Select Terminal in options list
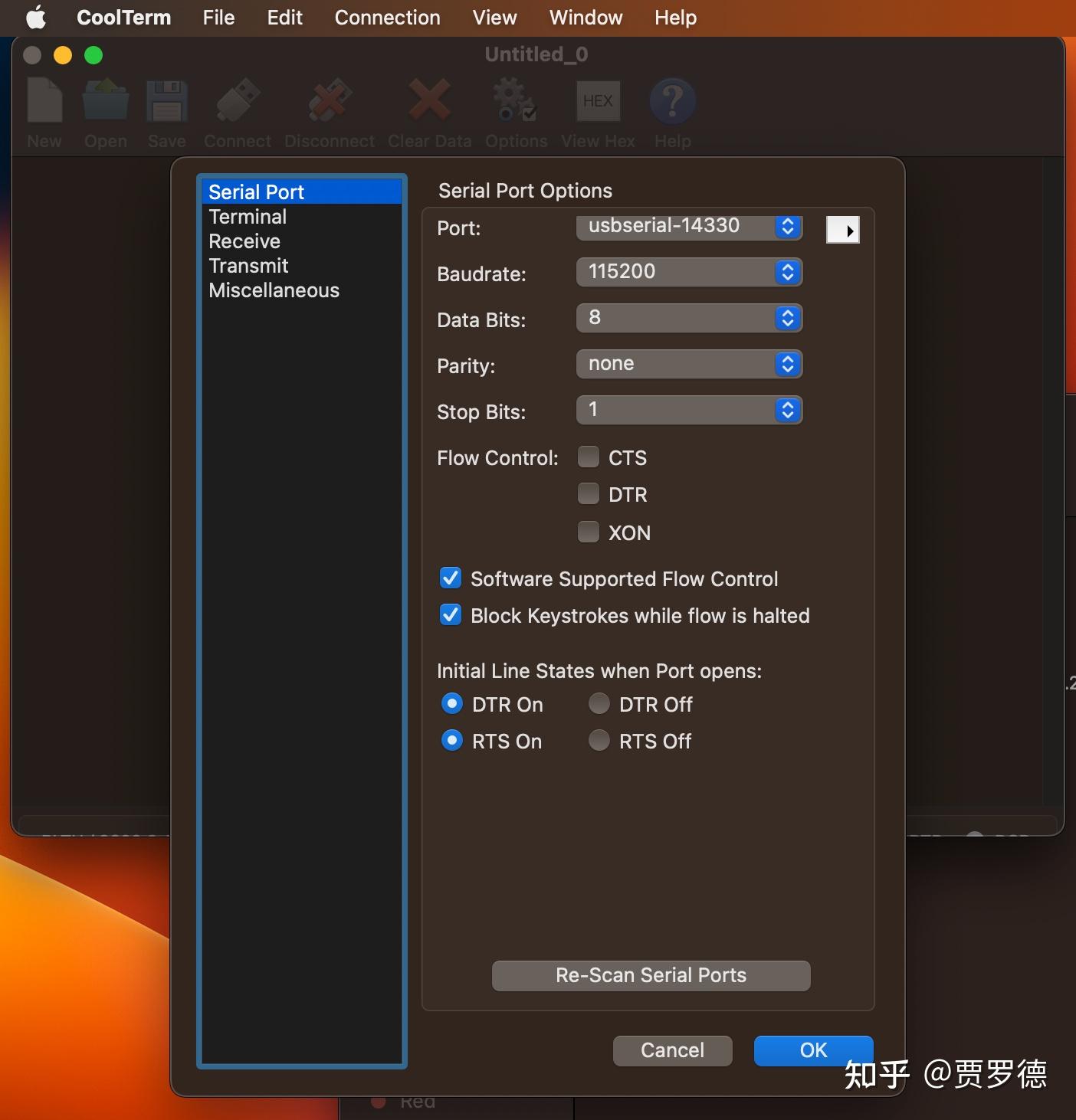Image resolution: width=1076 pixels, height=1120 pixels. click(301, 217)
